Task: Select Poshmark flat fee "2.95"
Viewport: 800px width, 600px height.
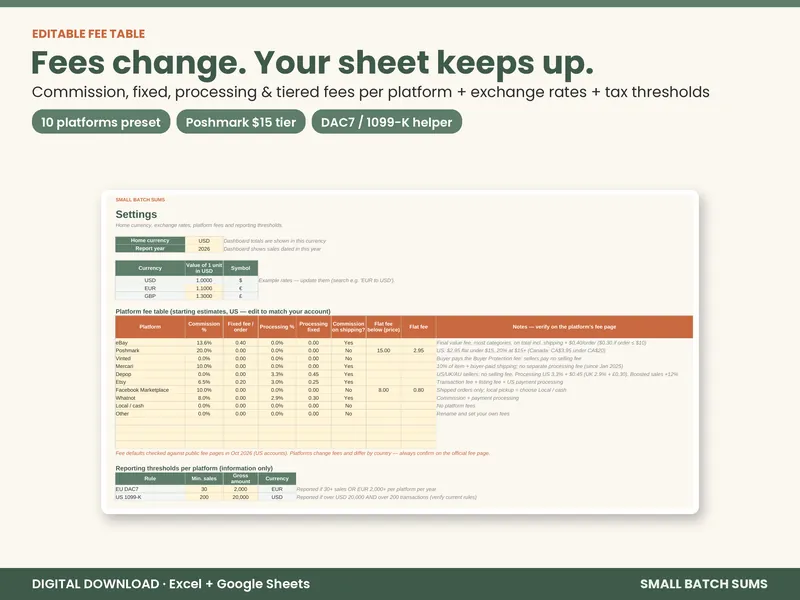Action: point(418,351)
